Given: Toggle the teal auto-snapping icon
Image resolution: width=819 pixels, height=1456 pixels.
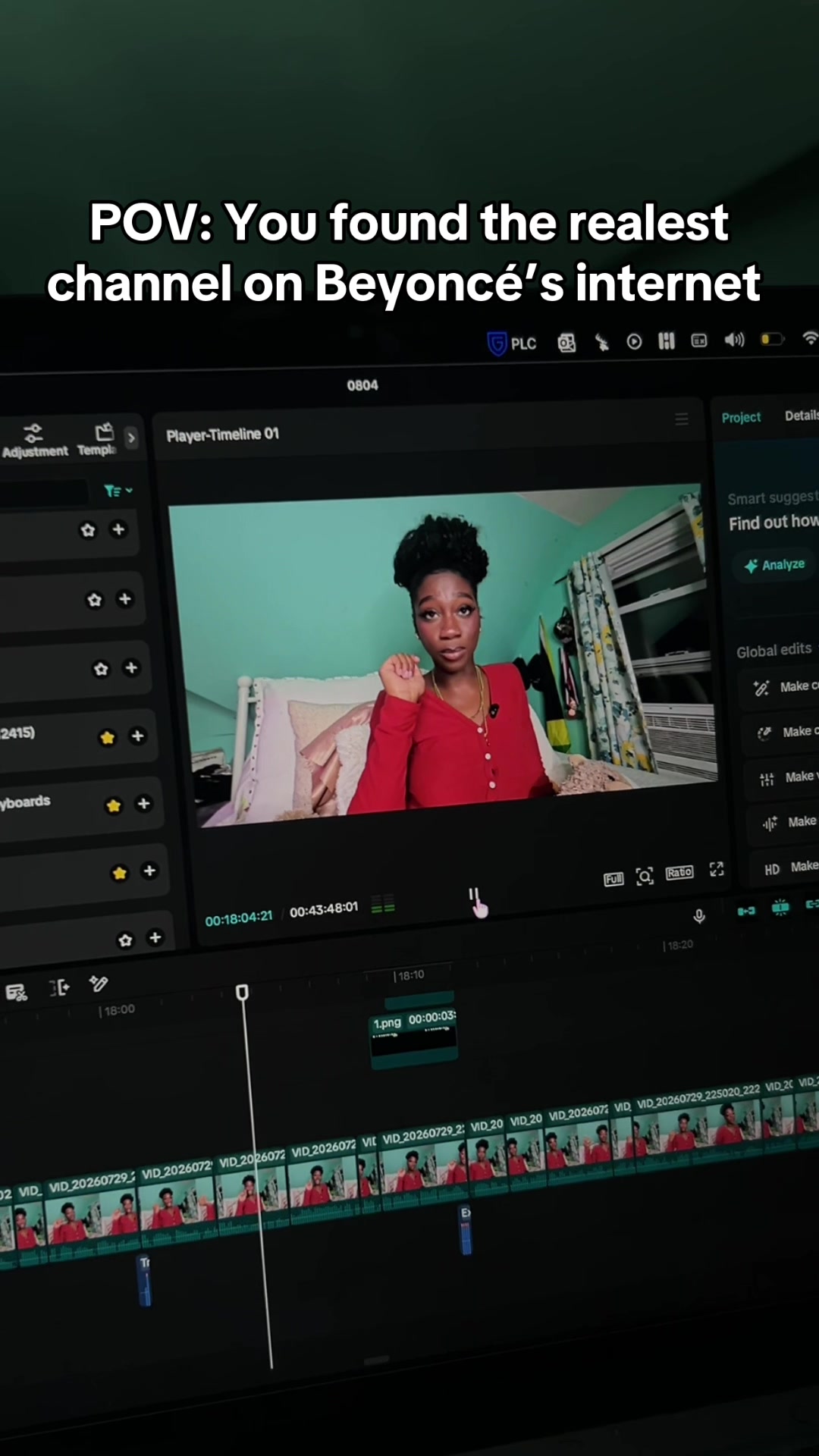Looking at the screenshot, I should click(780, 907).
